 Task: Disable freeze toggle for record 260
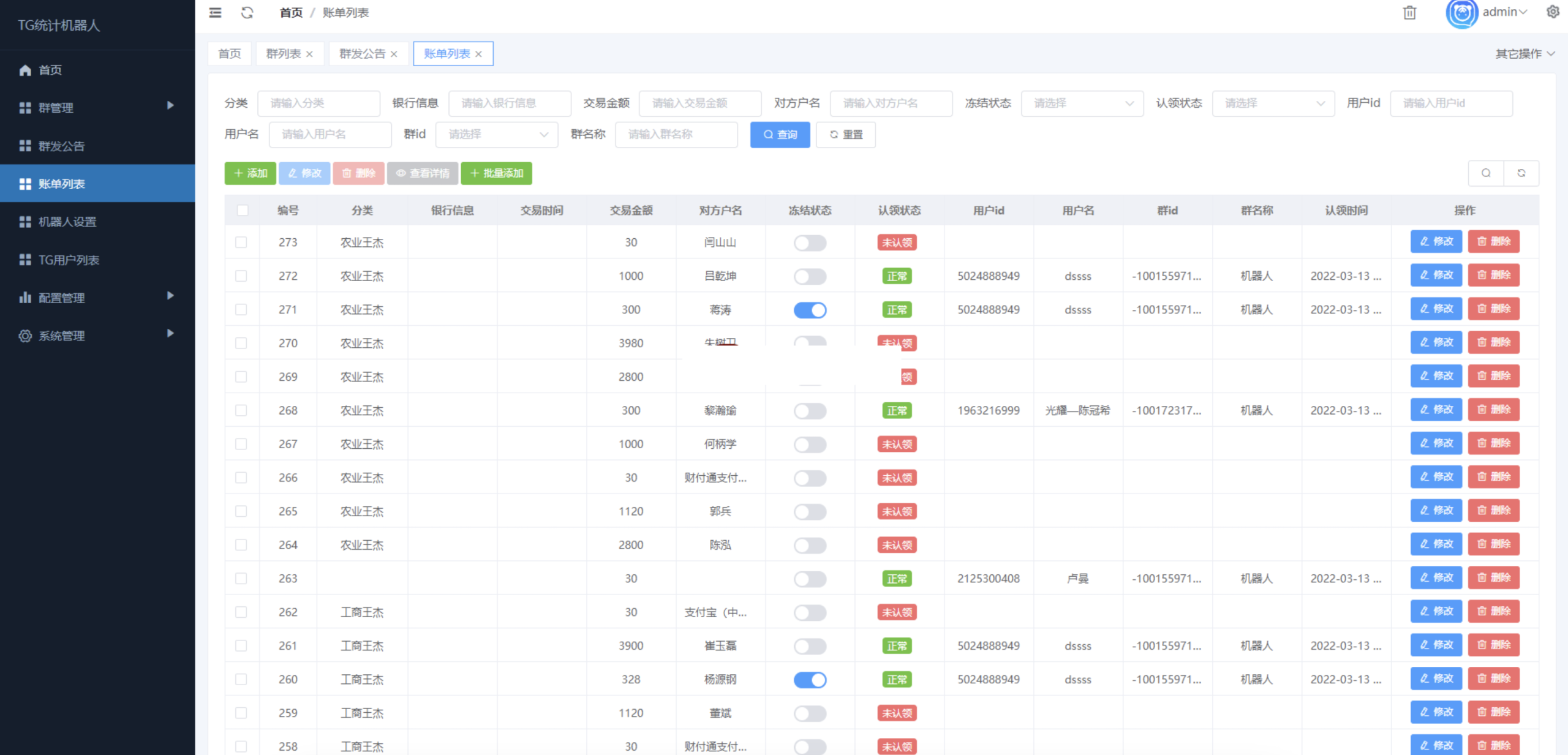coord(810,680)
